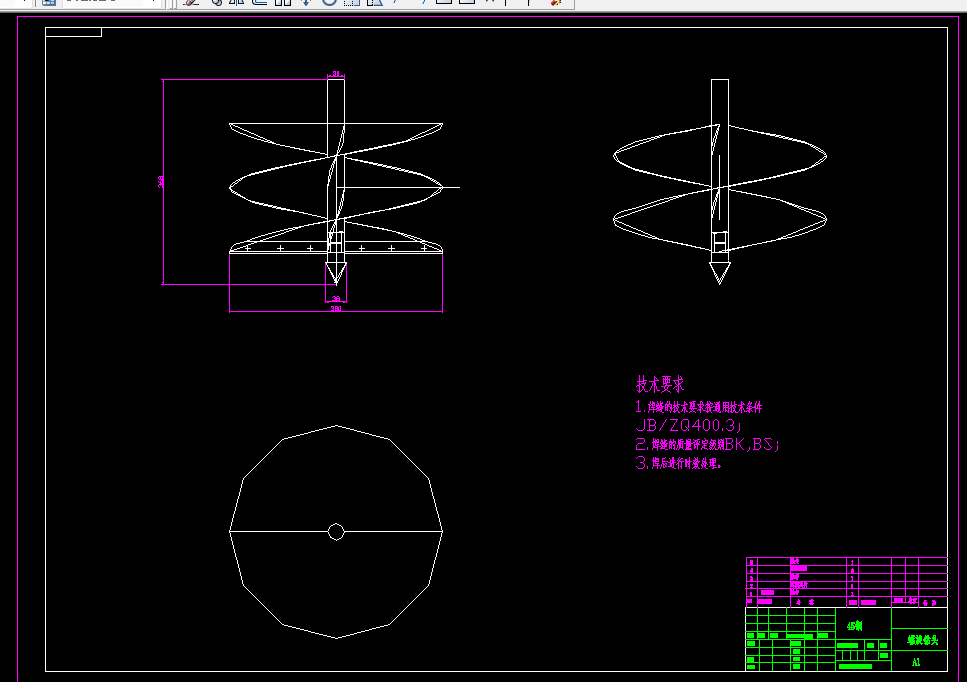The image size is (967, 682).
Task: Select the 技术要求 heading text
Action: (660, 384)
